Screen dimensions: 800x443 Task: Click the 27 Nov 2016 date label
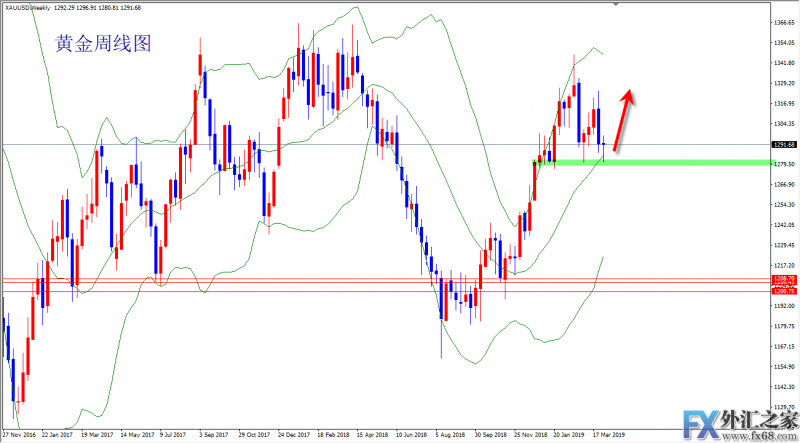point(20,436)
